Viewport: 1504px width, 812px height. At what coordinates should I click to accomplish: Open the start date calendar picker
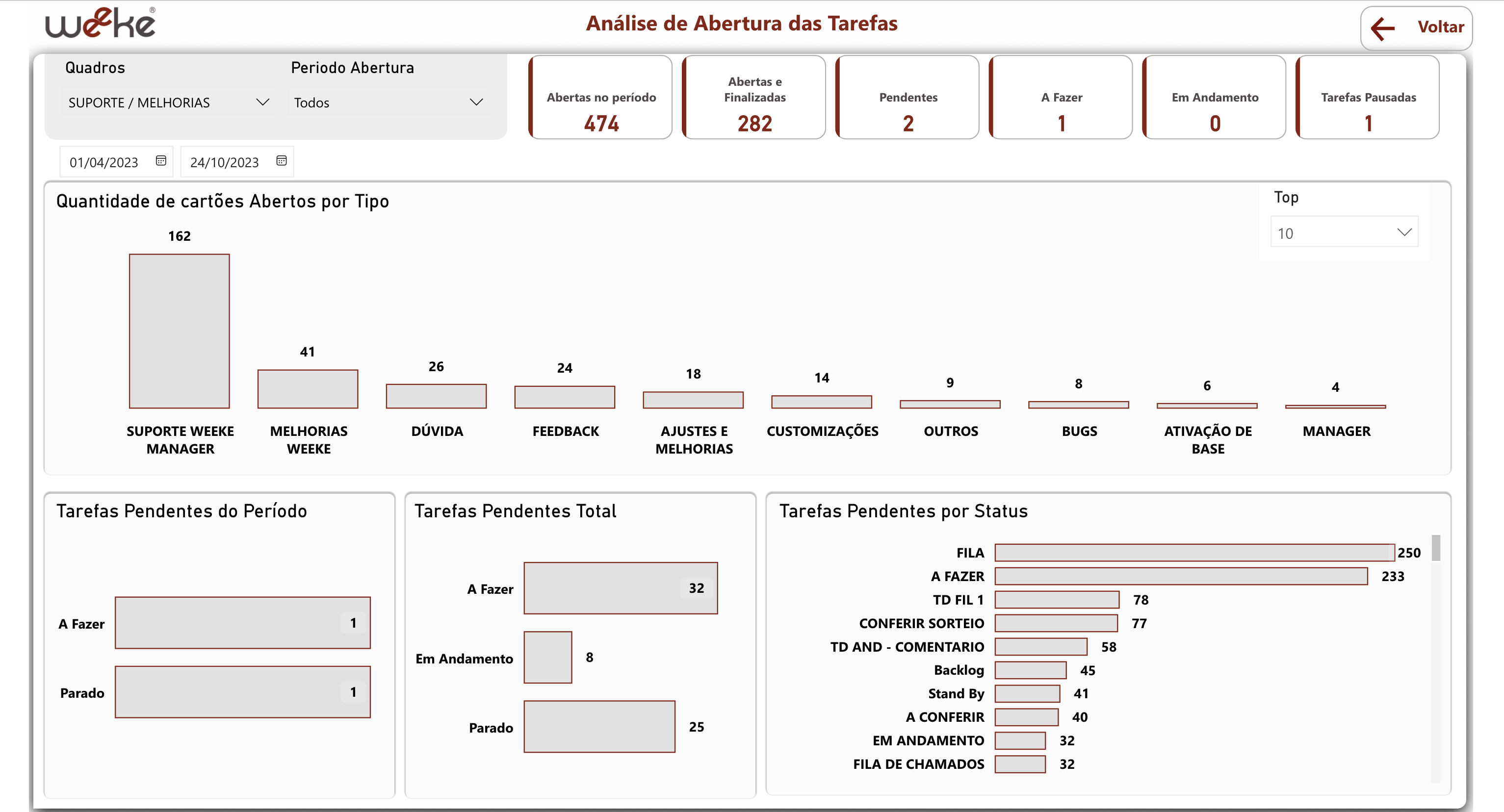click(161, 160)
